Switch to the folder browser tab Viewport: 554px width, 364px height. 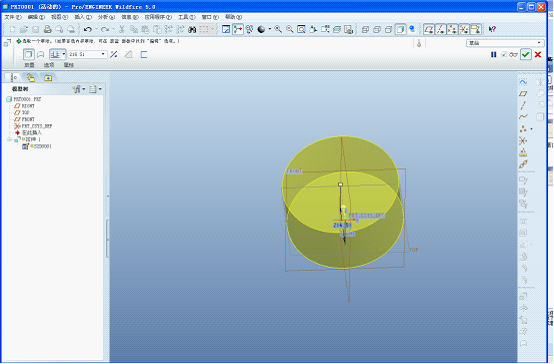click(x=31, y=77)
